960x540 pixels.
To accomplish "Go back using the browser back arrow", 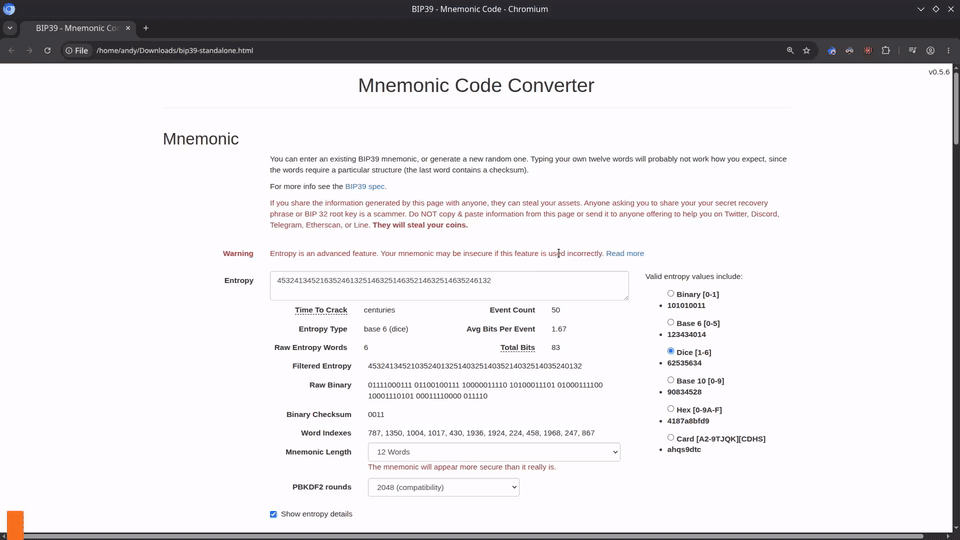I will point(12,51).
